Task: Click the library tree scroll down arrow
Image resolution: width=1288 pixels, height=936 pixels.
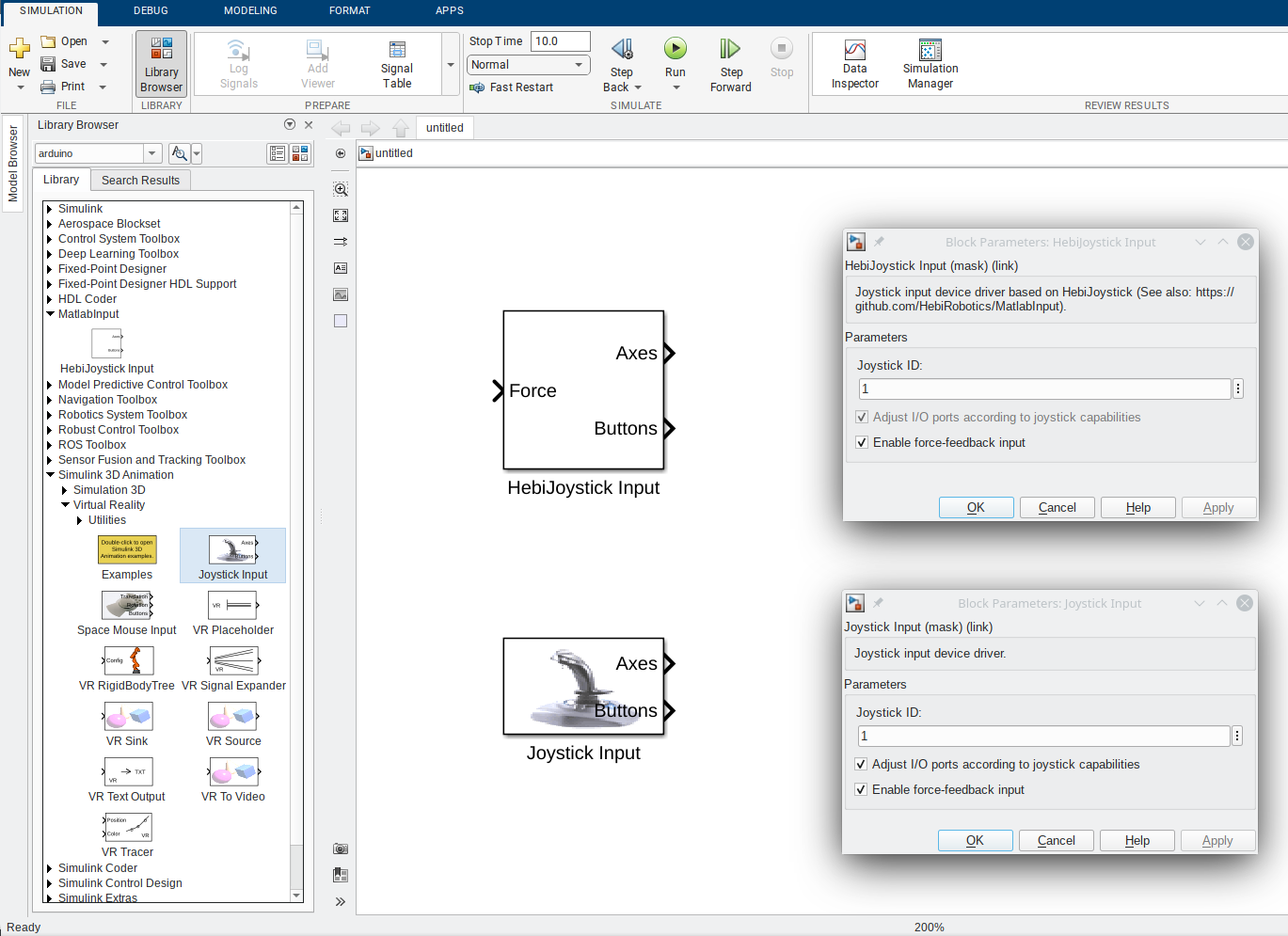Action: pyautogui.click(x=297, y=896)
